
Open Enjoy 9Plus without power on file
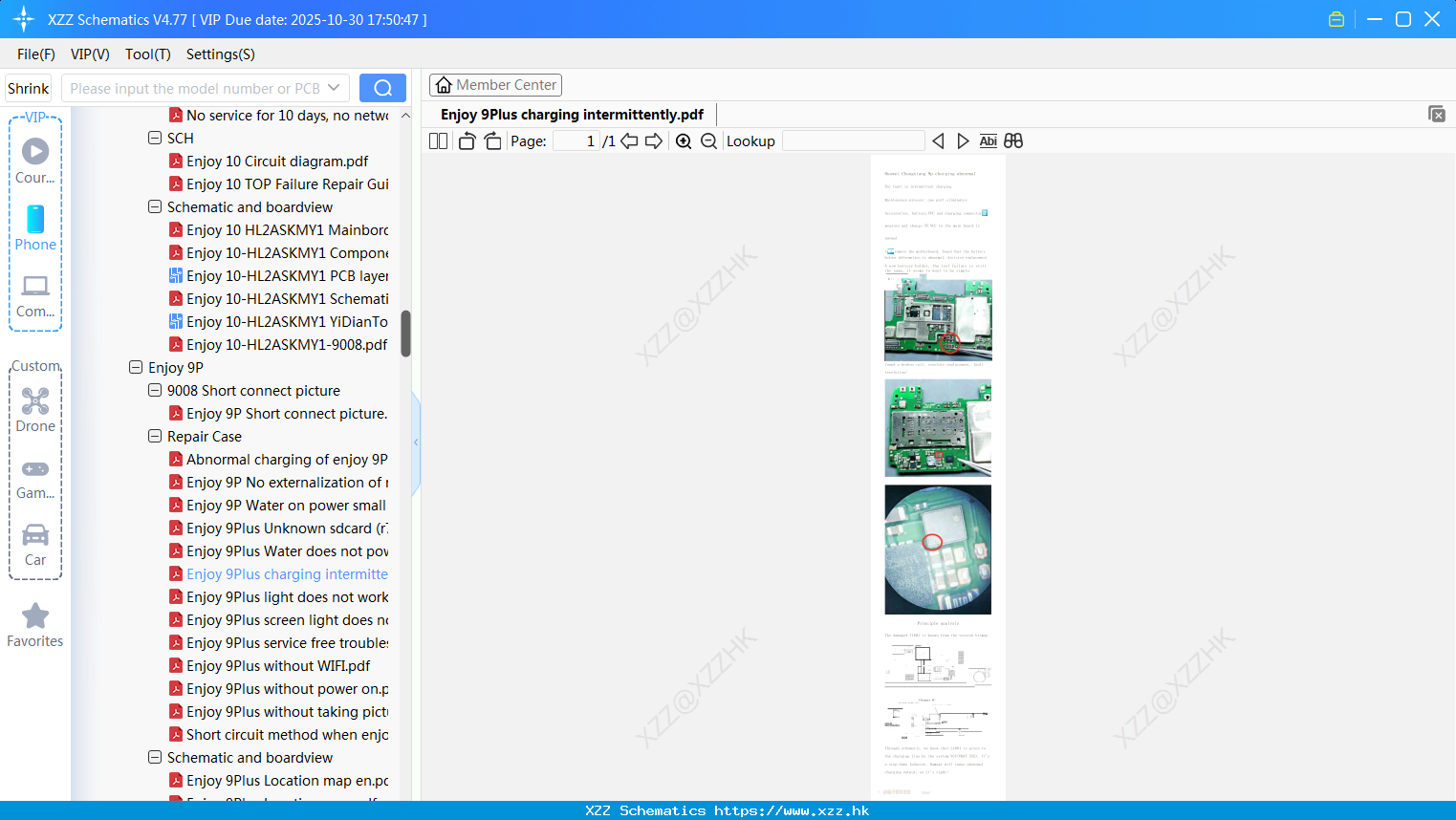tap(279, 688)
